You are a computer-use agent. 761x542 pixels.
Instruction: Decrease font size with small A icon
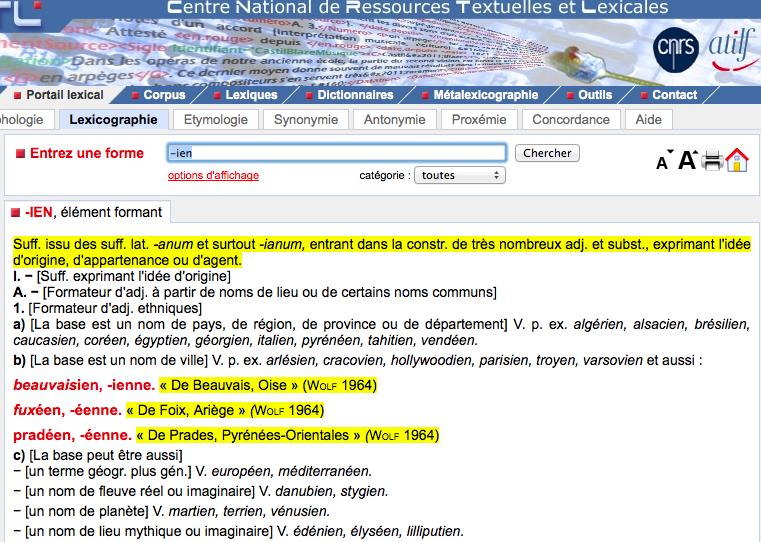click(664, 160)
